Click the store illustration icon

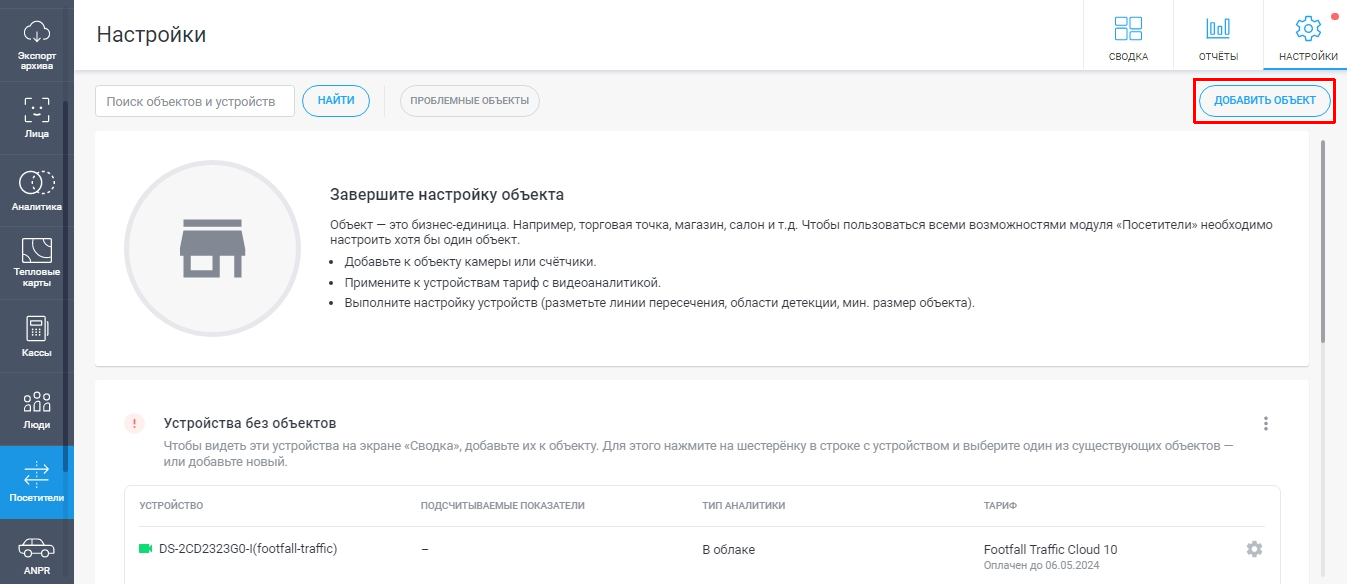(212, 247)
